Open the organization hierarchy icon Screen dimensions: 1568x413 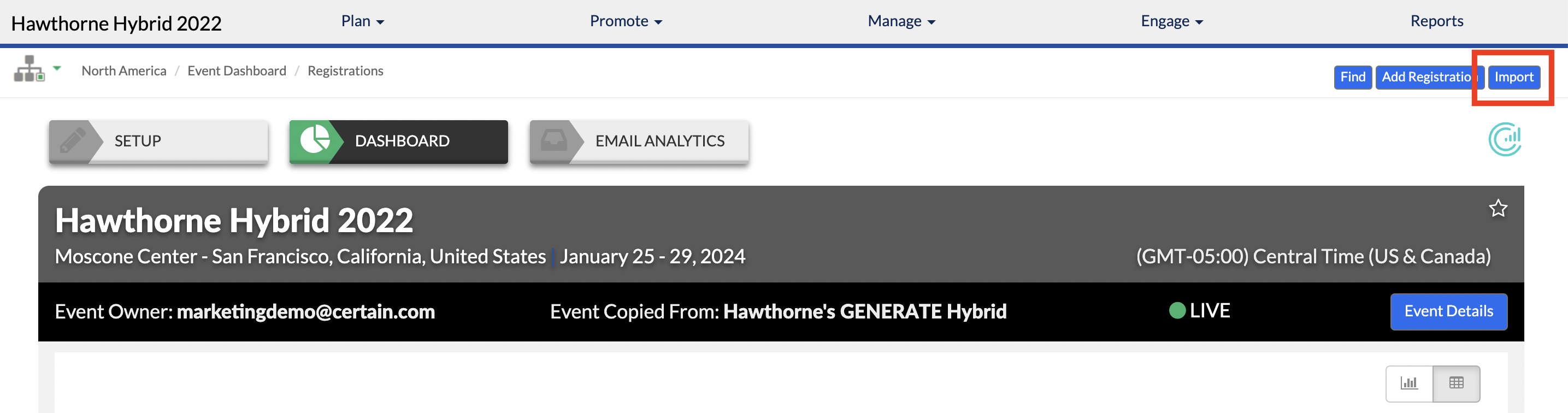pyautogui.click(x=29, y=69)
